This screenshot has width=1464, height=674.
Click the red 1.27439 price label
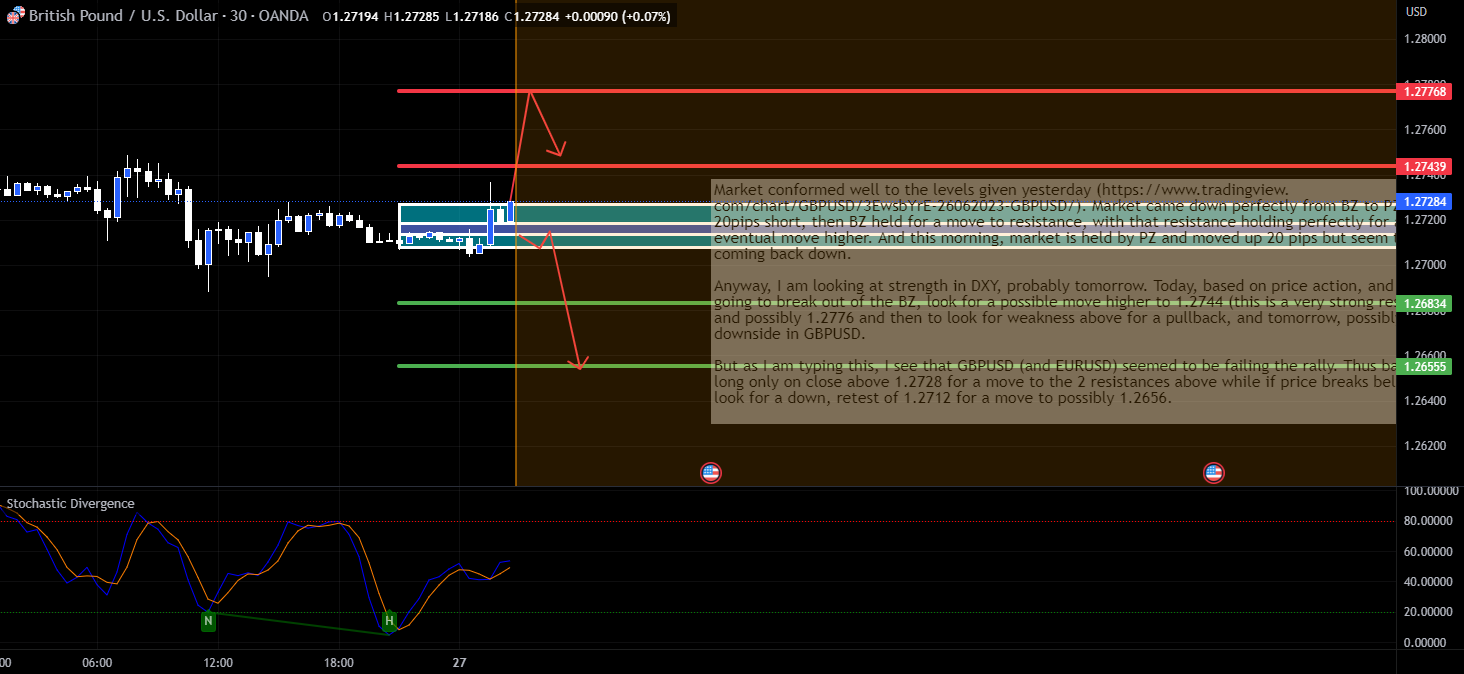coord(1426,166)
